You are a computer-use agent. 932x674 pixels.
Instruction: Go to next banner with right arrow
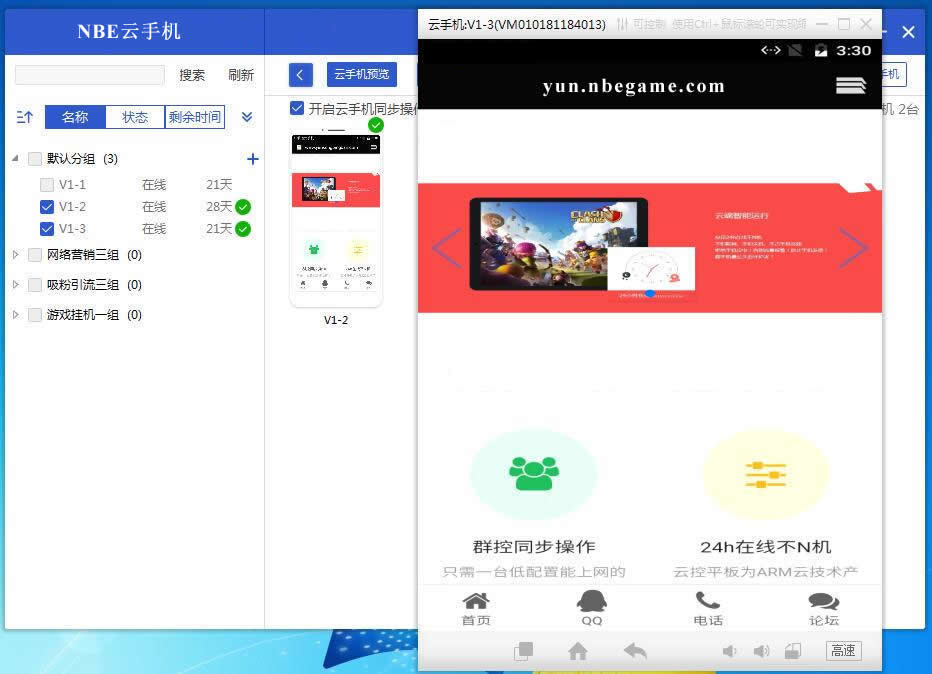(853, 247)
